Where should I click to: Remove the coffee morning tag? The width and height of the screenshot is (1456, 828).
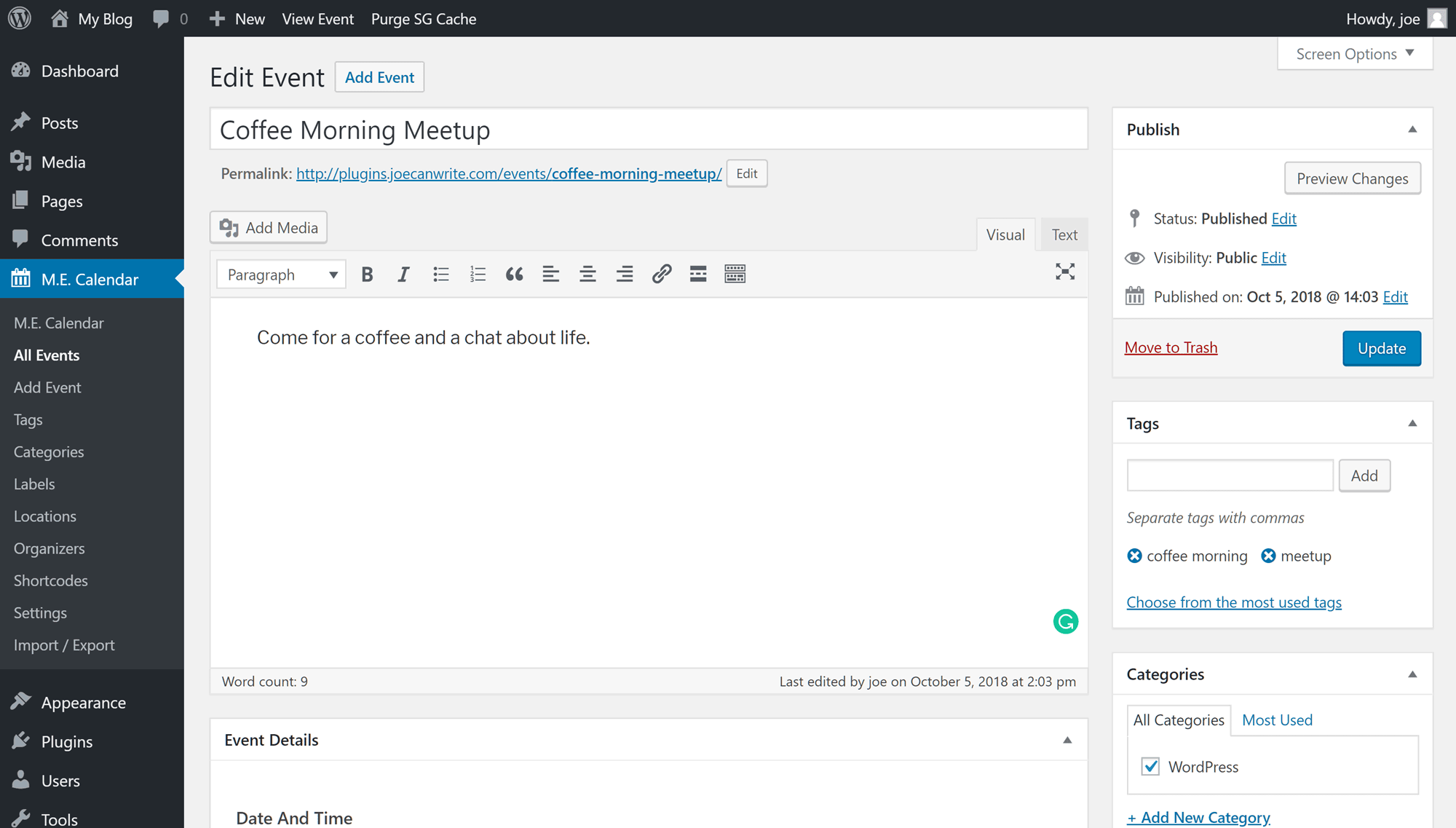point(1134,556)
